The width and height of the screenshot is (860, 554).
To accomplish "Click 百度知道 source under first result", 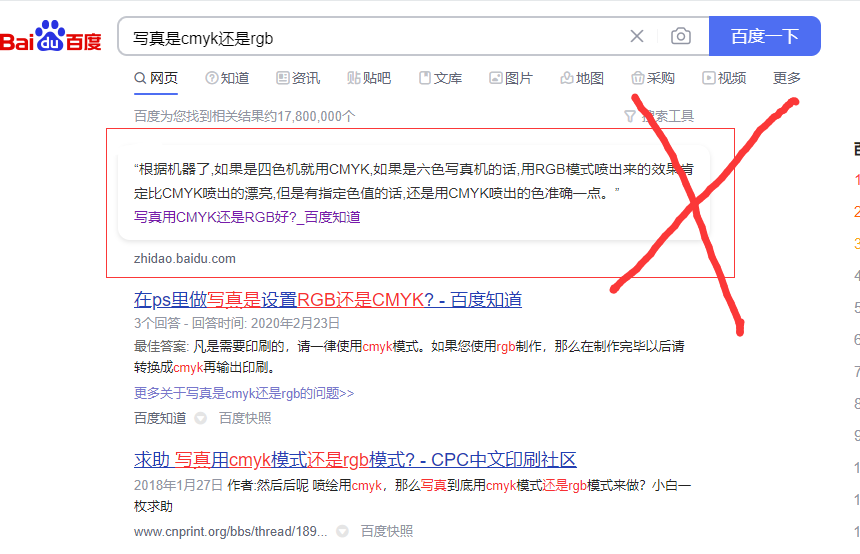I will (x=160, y=419).
